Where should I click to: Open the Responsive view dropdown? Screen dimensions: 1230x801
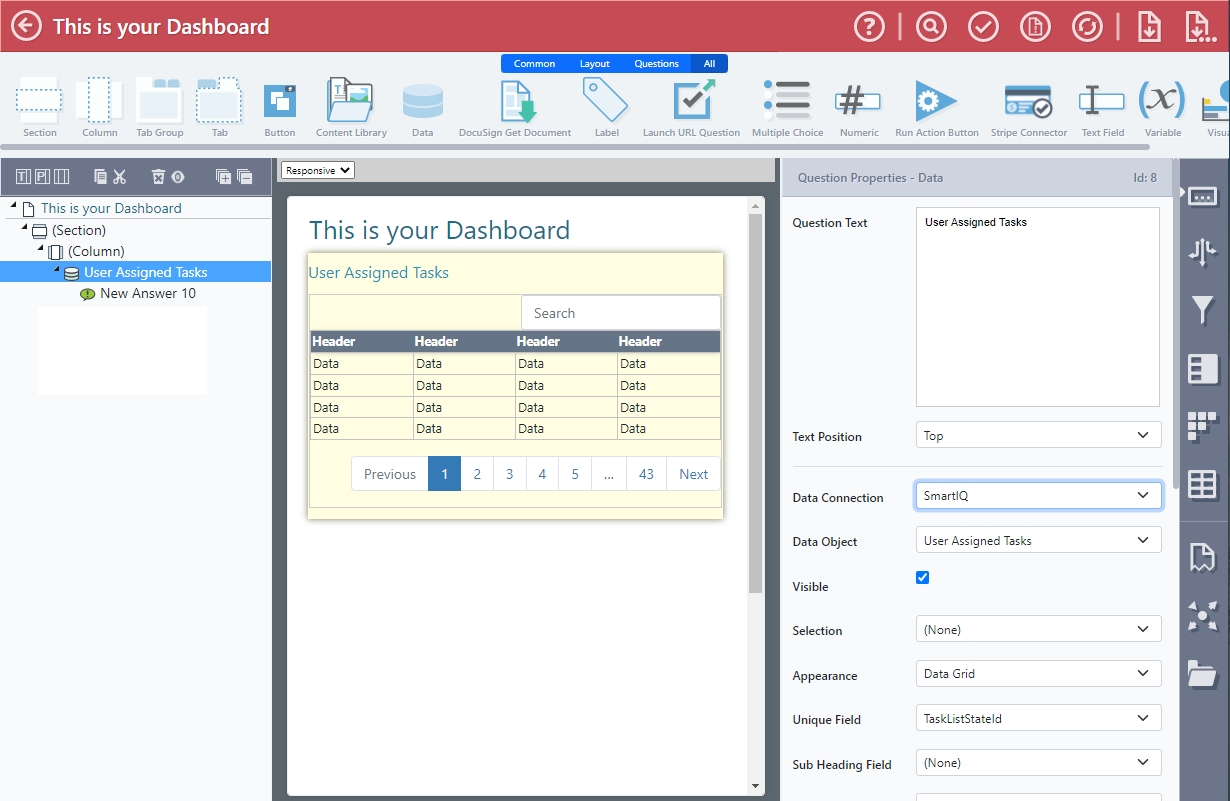pyautogui.click(x=318, y=170)
